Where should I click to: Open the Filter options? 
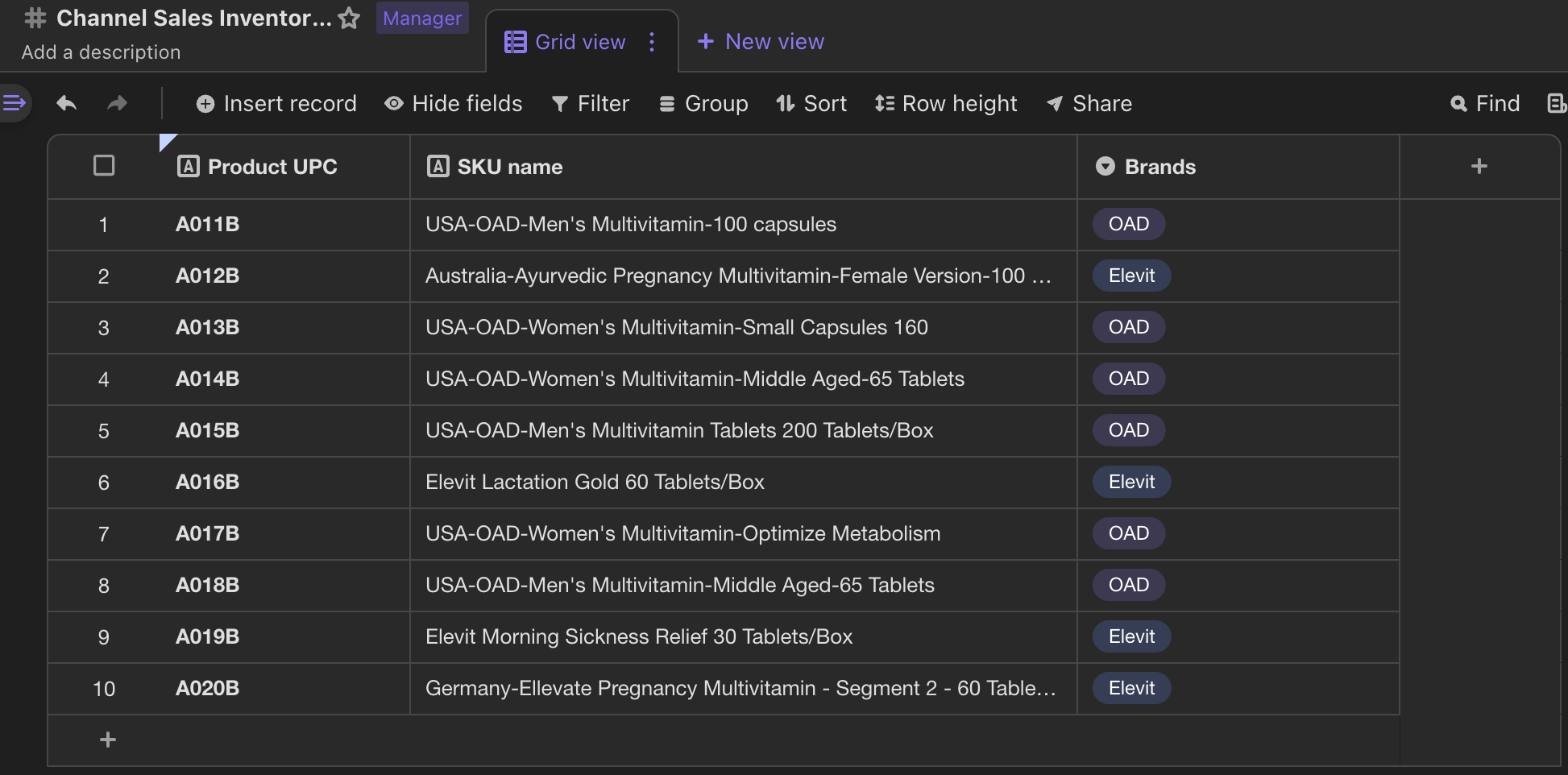tap(591, 104)
